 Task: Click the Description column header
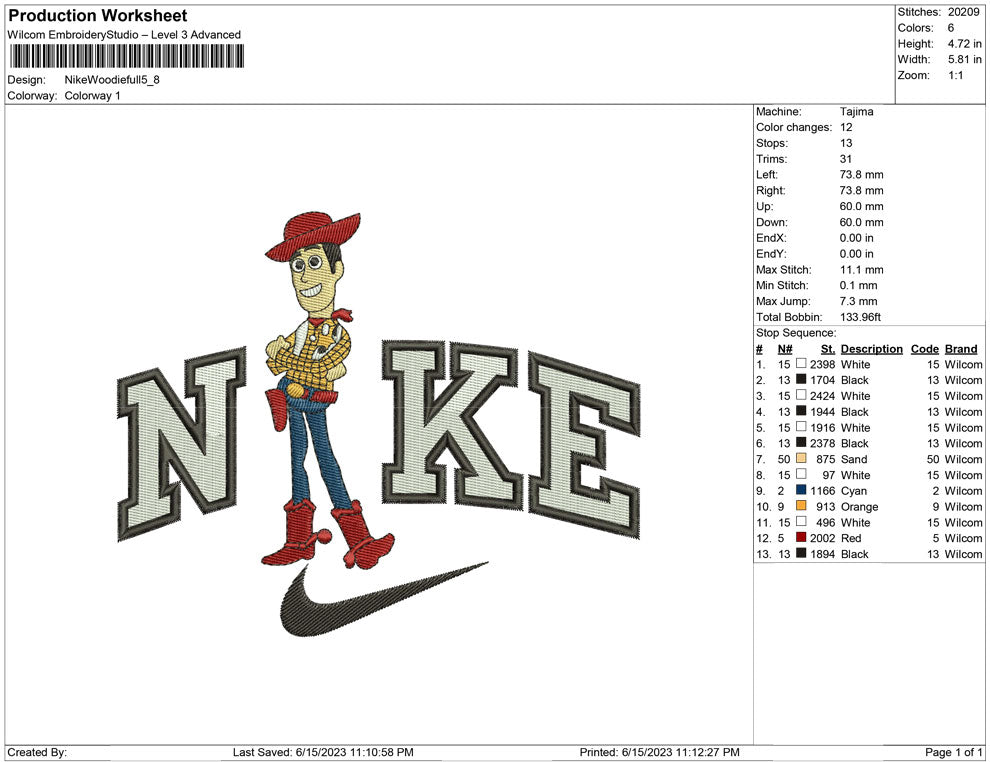pyautogui.click(x=871, y=348)
